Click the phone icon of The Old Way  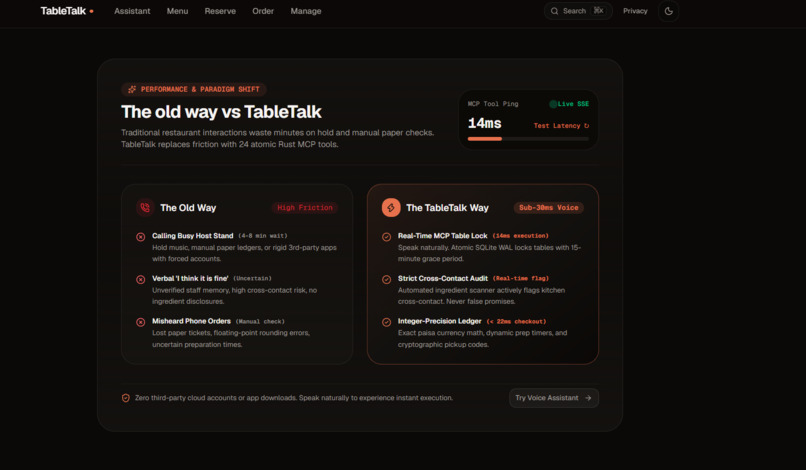tap(145, 208)
